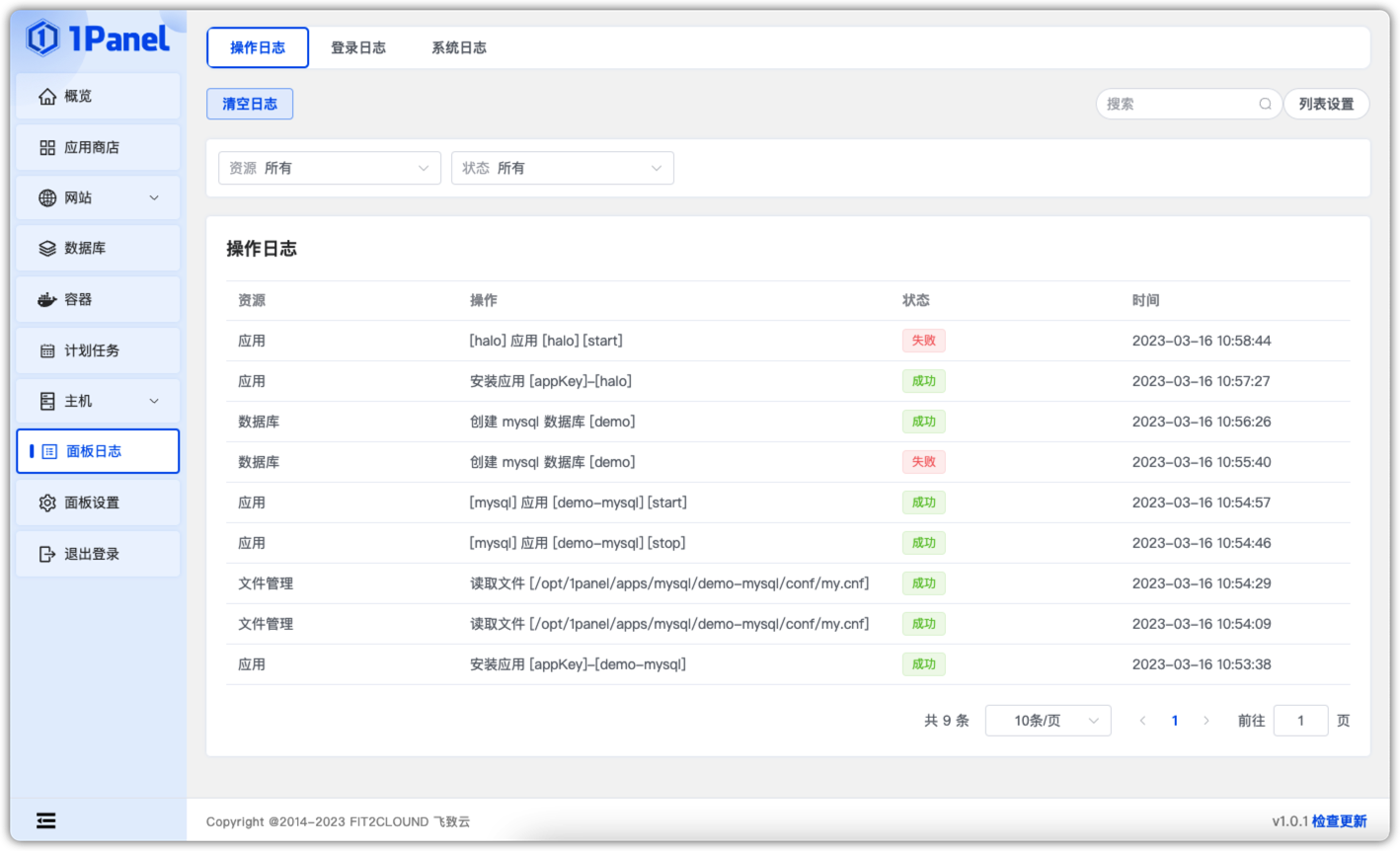Expand the 网站 submenu chevron
The height and width of the screenshot is (851, 1400).
point(154,197)
